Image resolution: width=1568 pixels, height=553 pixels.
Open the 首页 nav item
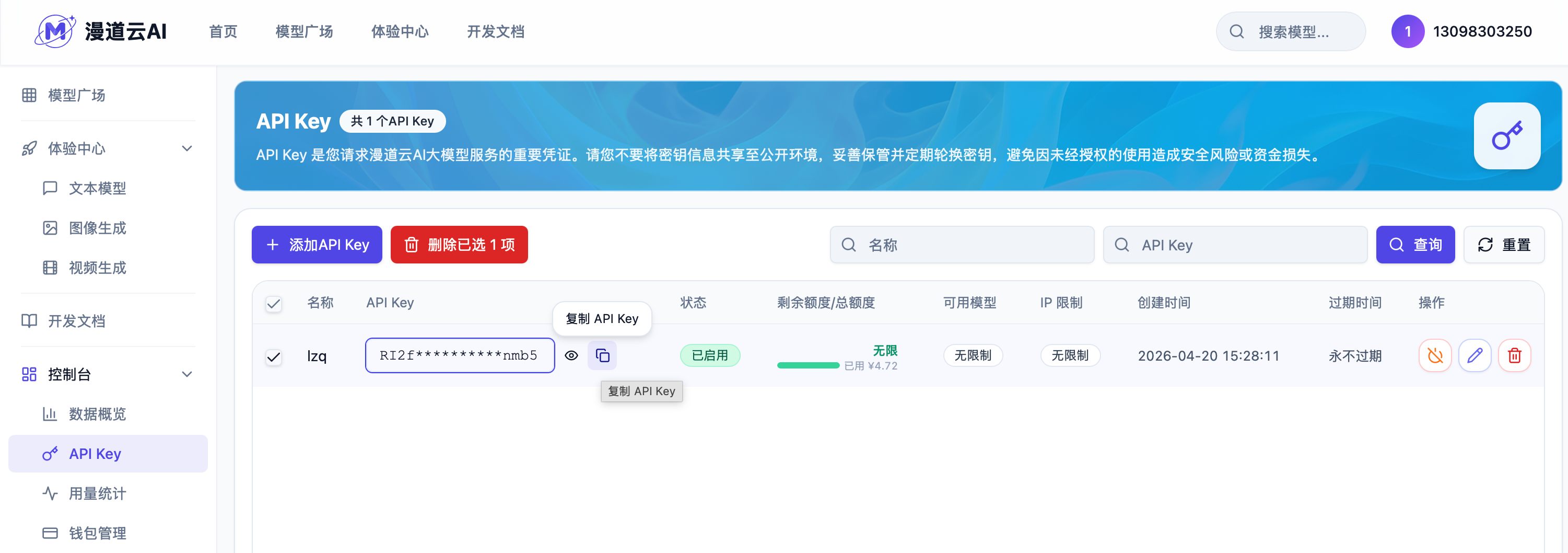(223, 32)
